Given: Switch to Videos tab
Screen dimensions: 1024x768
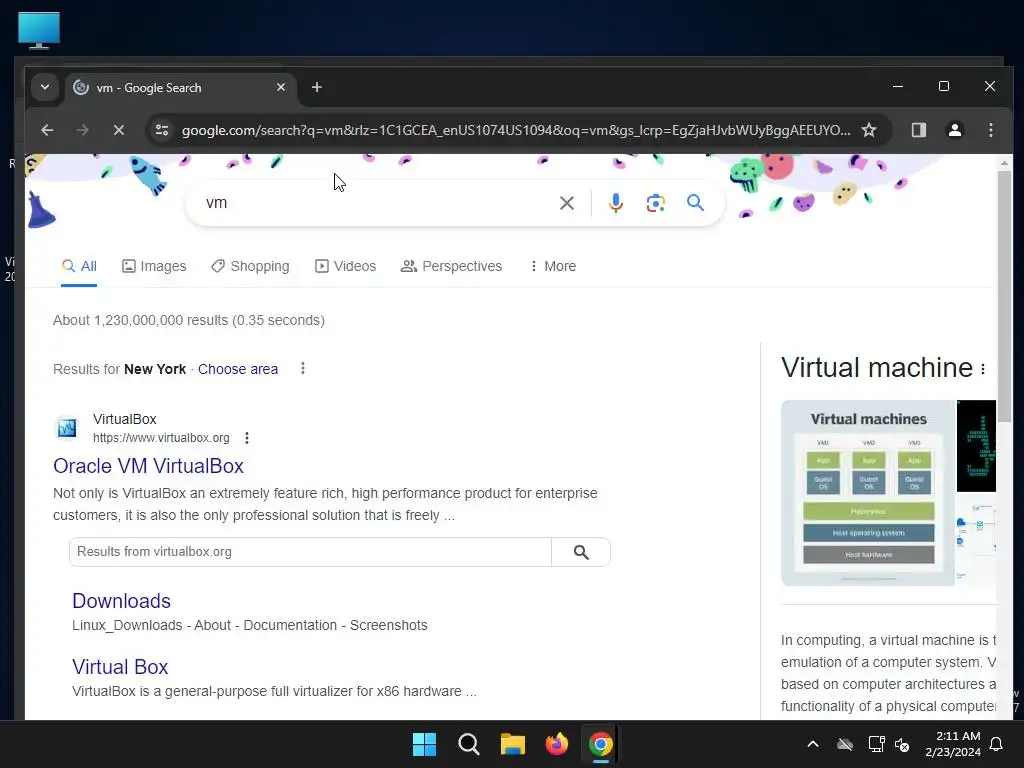Looking at the screenshot, I should click(x=345, y=266).
